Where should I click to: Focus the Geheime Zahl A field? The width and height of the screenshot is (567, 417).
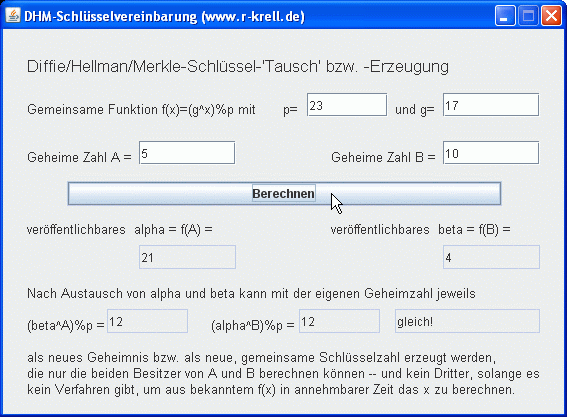pyautogui.click(x=187, y=153)
